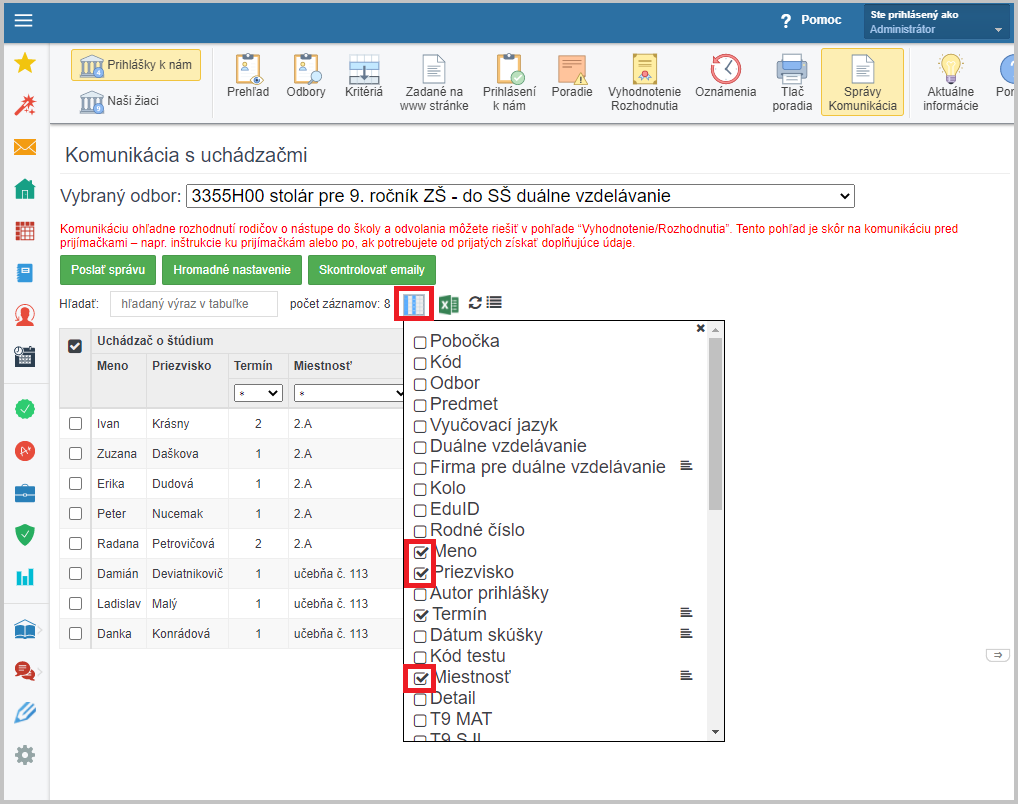Export the table to Excel
The width and height of the screenshot is (1018, 804).
click(x=449, y=304)
